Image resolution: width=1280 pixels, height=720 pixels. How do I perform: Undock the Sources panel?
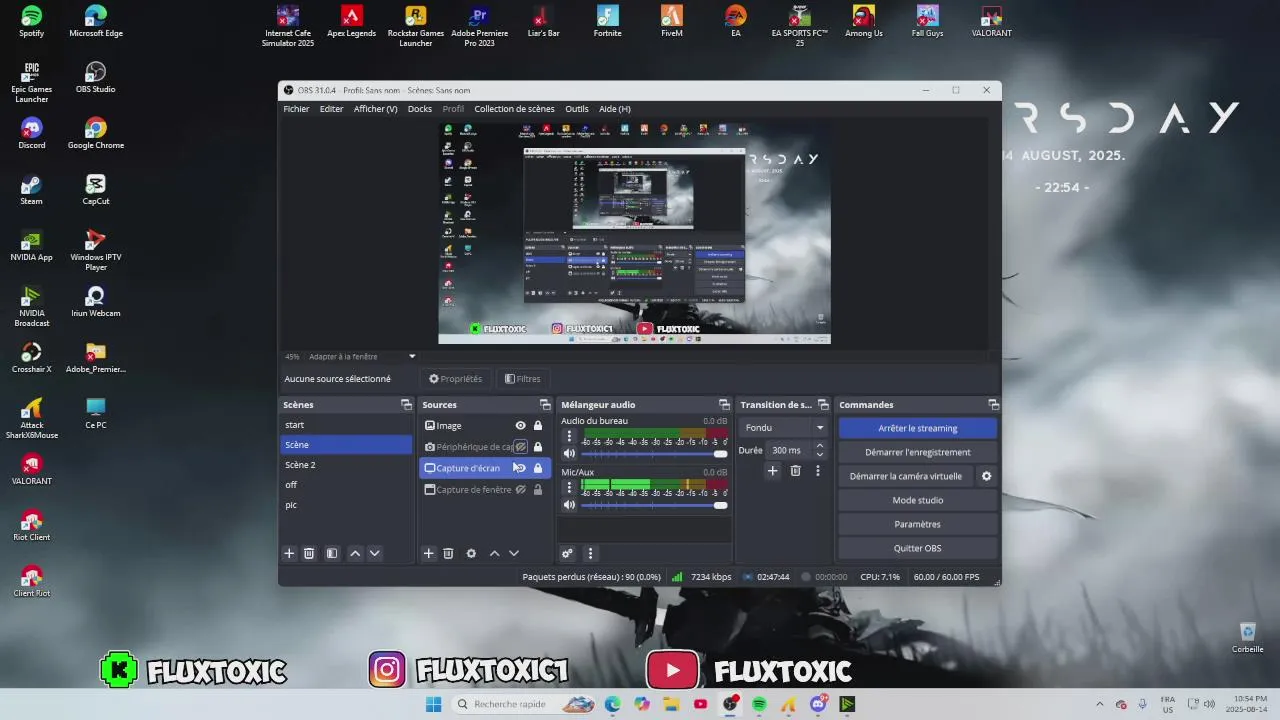pos(545,405)
